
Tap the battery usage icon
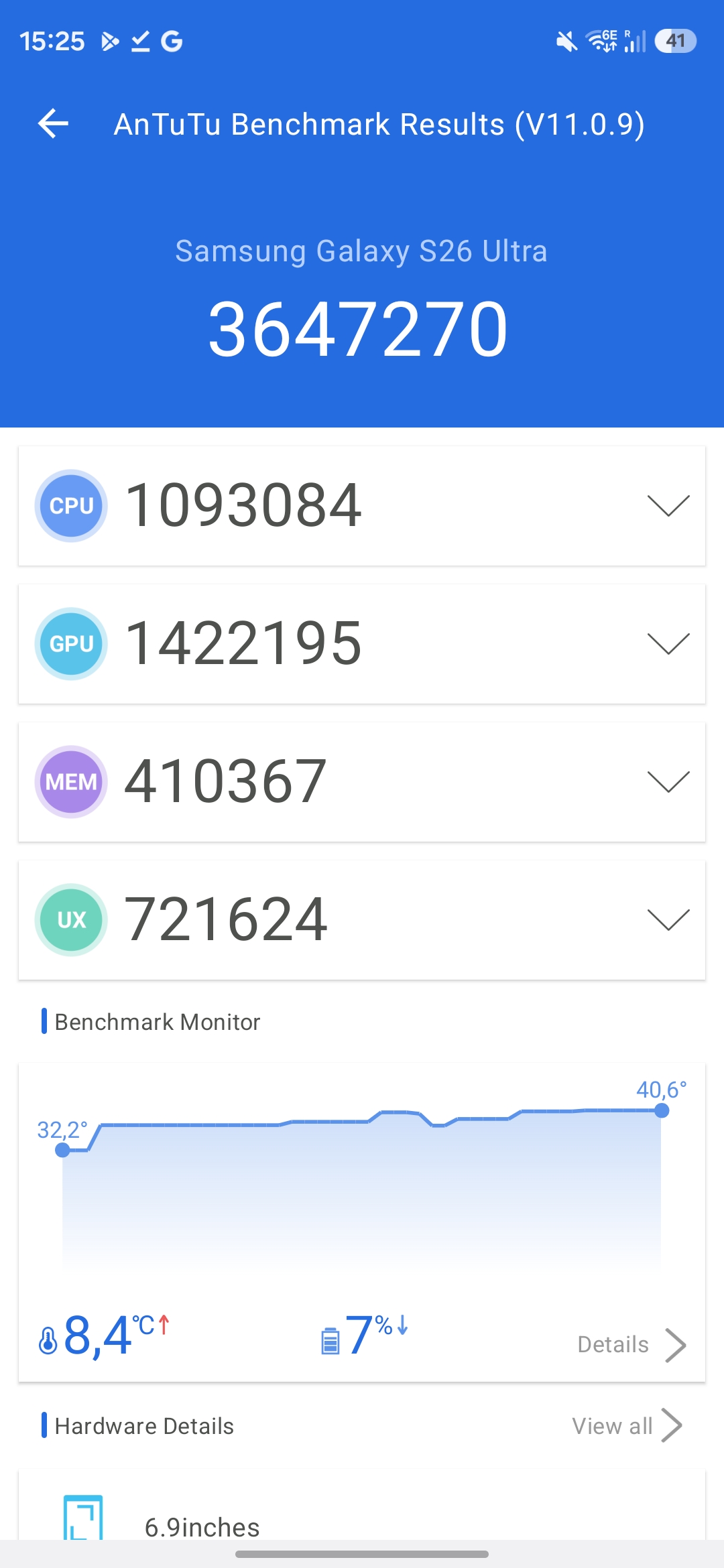(x=330, y=1341)
